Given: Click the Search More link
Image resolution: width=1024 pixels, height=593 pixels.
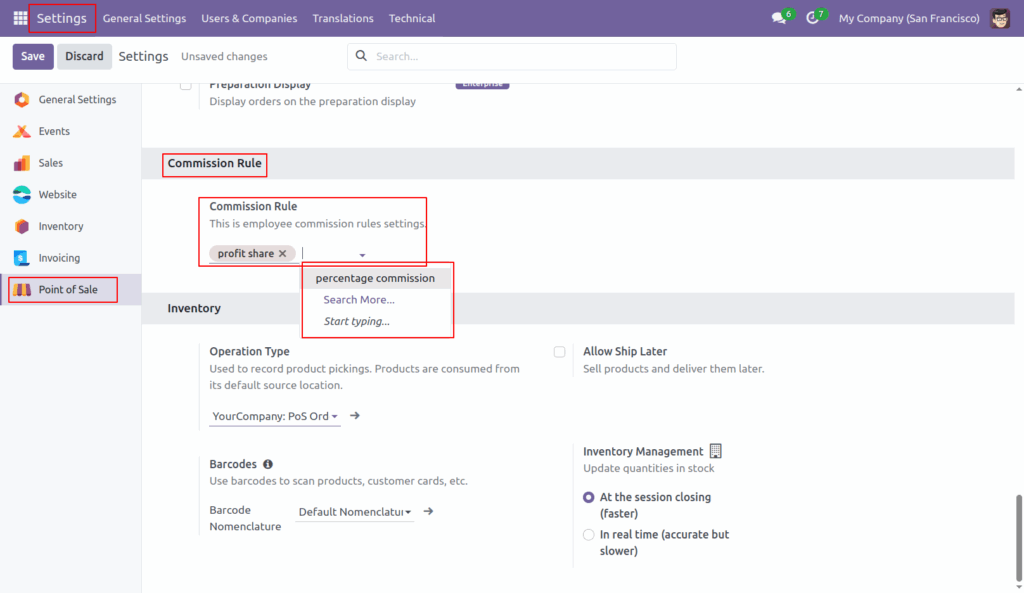Looking at the screenshot, I should tap(360, 299).
